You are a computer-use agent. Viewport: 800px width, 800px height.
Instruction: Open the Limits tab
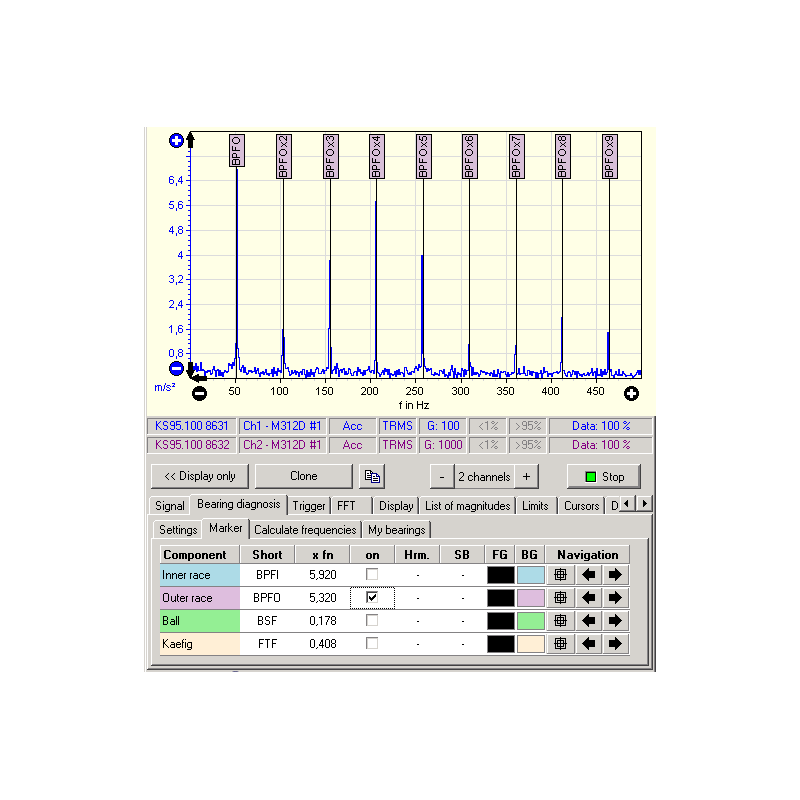point(535,506)
